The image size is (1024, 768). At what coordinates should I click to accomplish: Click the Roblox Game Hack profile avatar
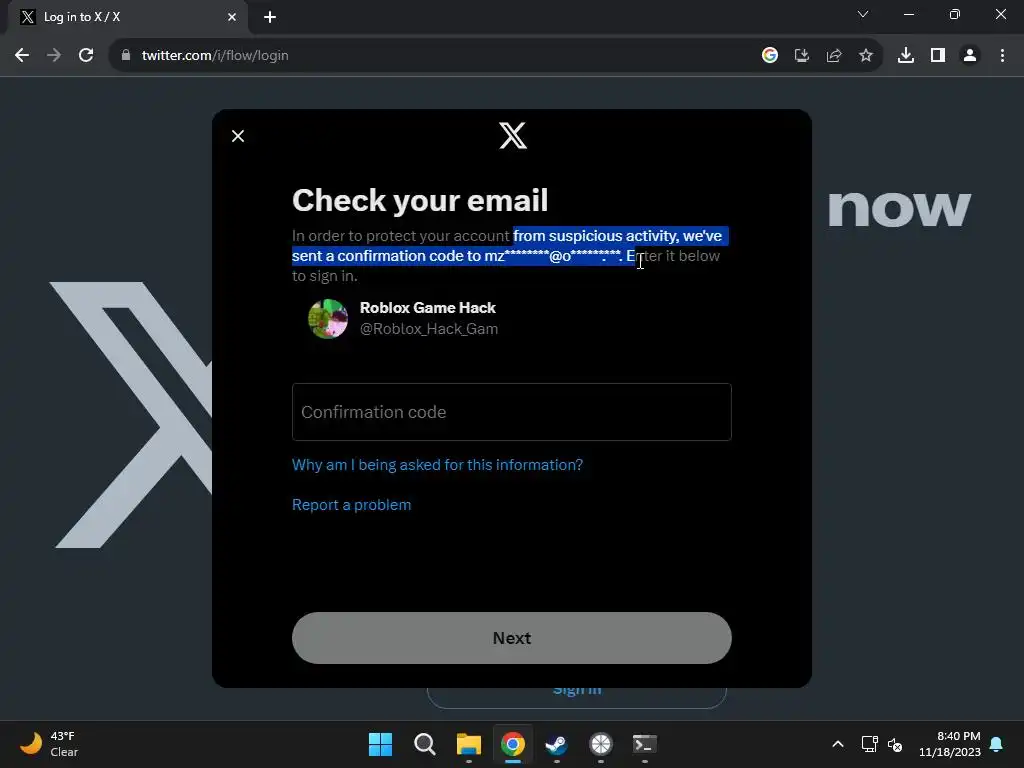[328, 319]
